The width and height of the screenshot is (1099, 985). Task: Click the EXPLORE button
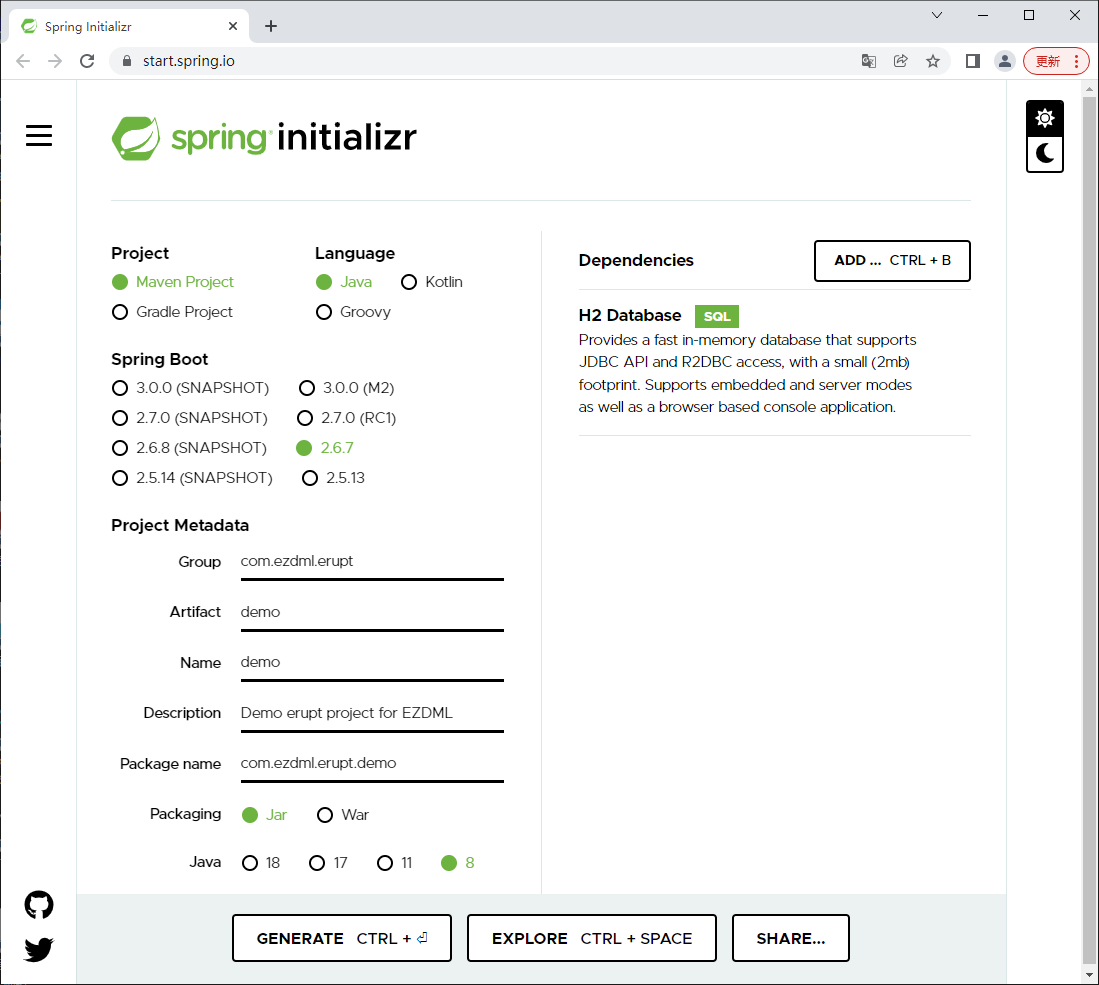coord(592,938)
